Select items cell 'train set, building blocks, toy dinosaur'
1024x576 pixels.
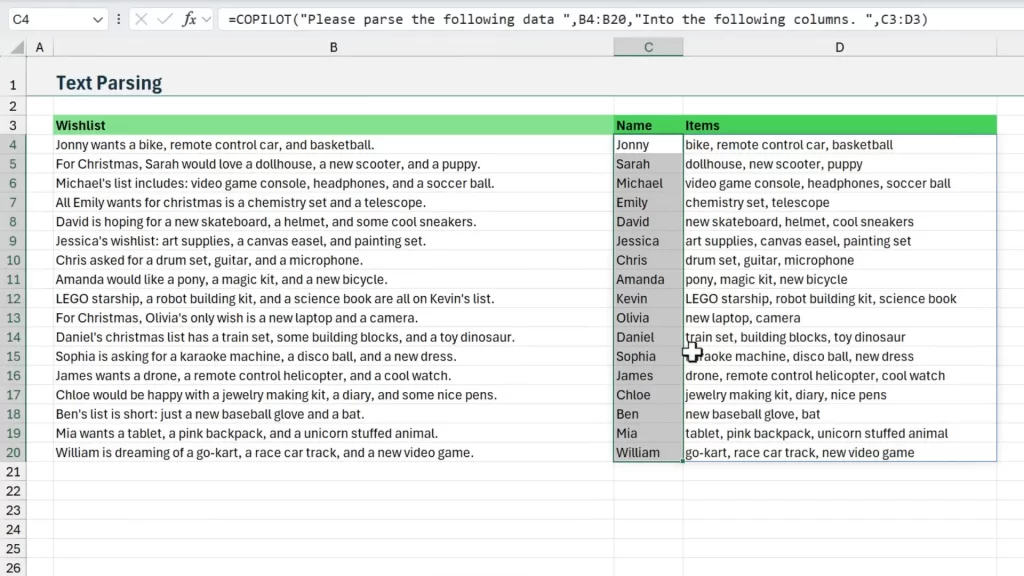pos(840,337)
